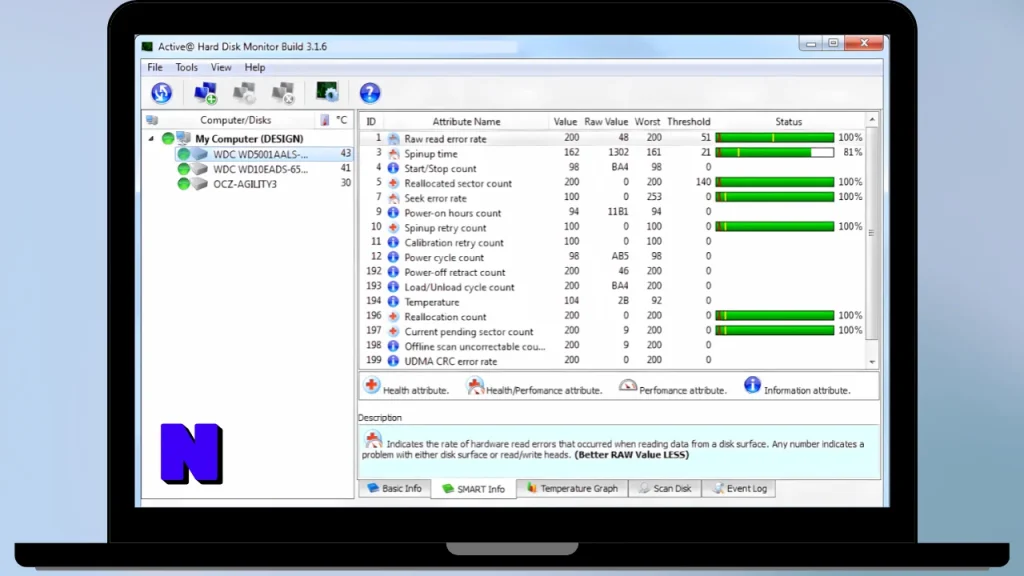
Task: Switch to the Basic Info tab
Action: tap(394, 488)
